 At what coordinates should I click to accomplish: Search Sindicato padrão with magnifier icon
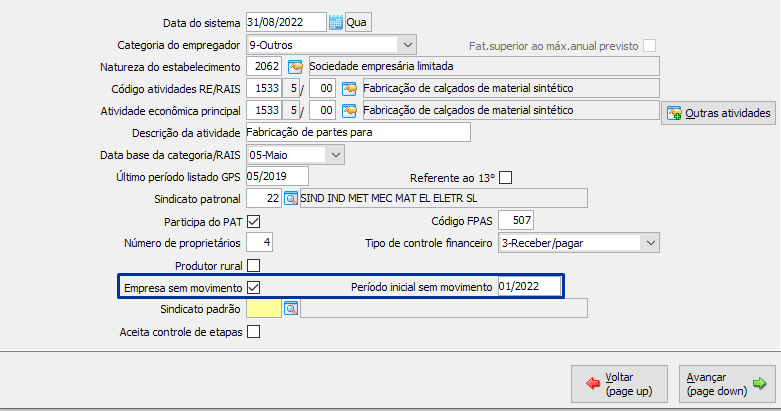point(291,309)
